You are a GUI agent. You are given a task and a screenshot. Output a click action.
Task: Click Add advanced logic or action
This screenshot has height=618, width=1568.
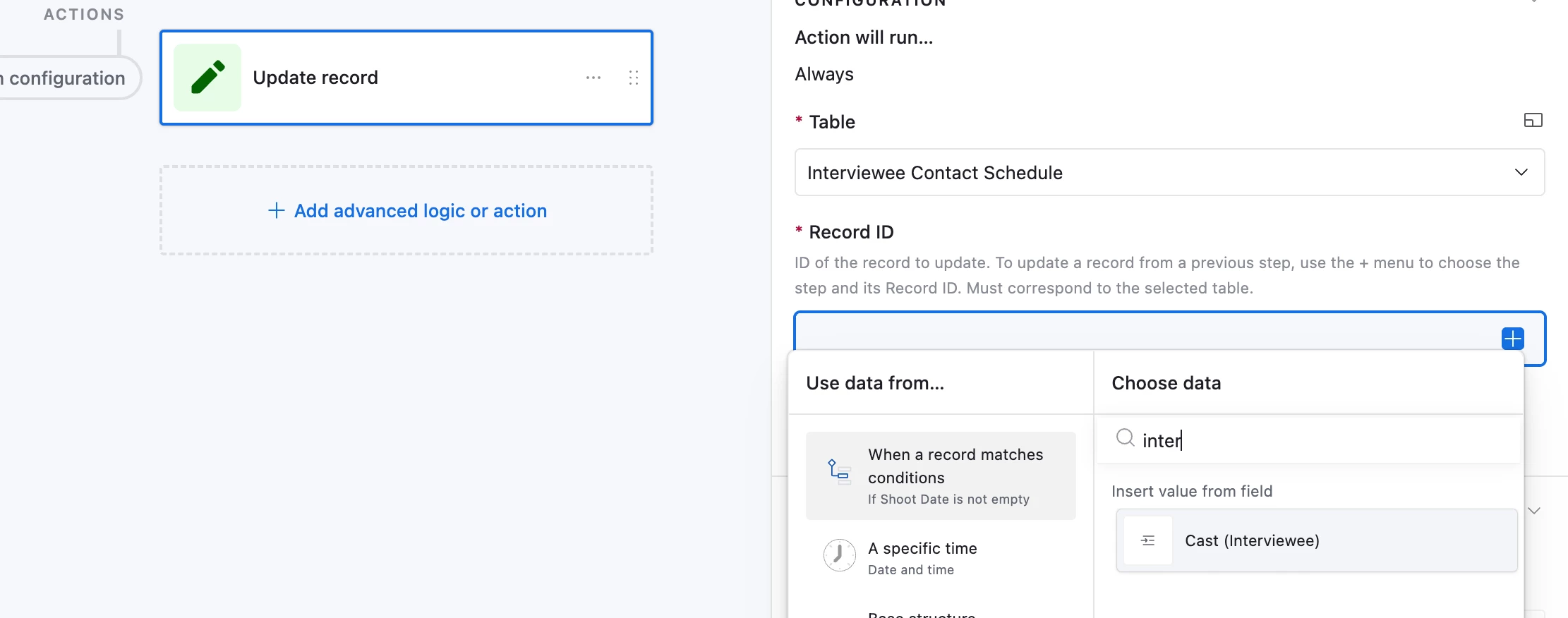click(407, 211)
